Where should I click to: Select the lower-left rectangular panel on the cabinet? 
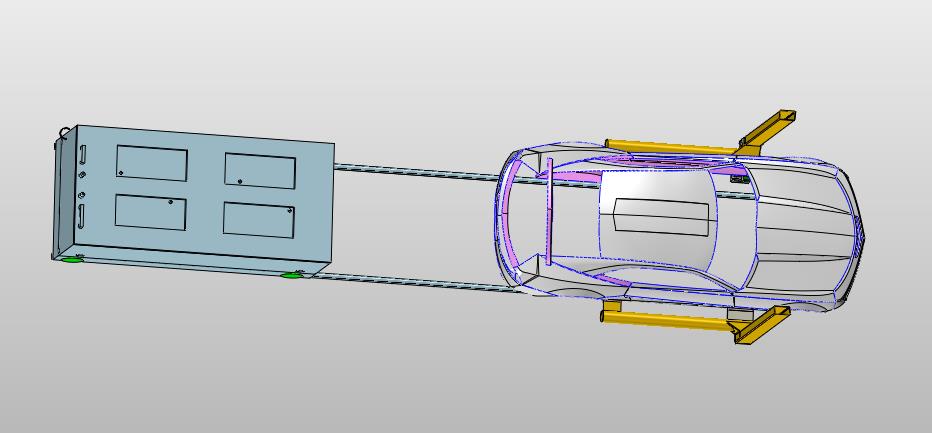point(150,212)
